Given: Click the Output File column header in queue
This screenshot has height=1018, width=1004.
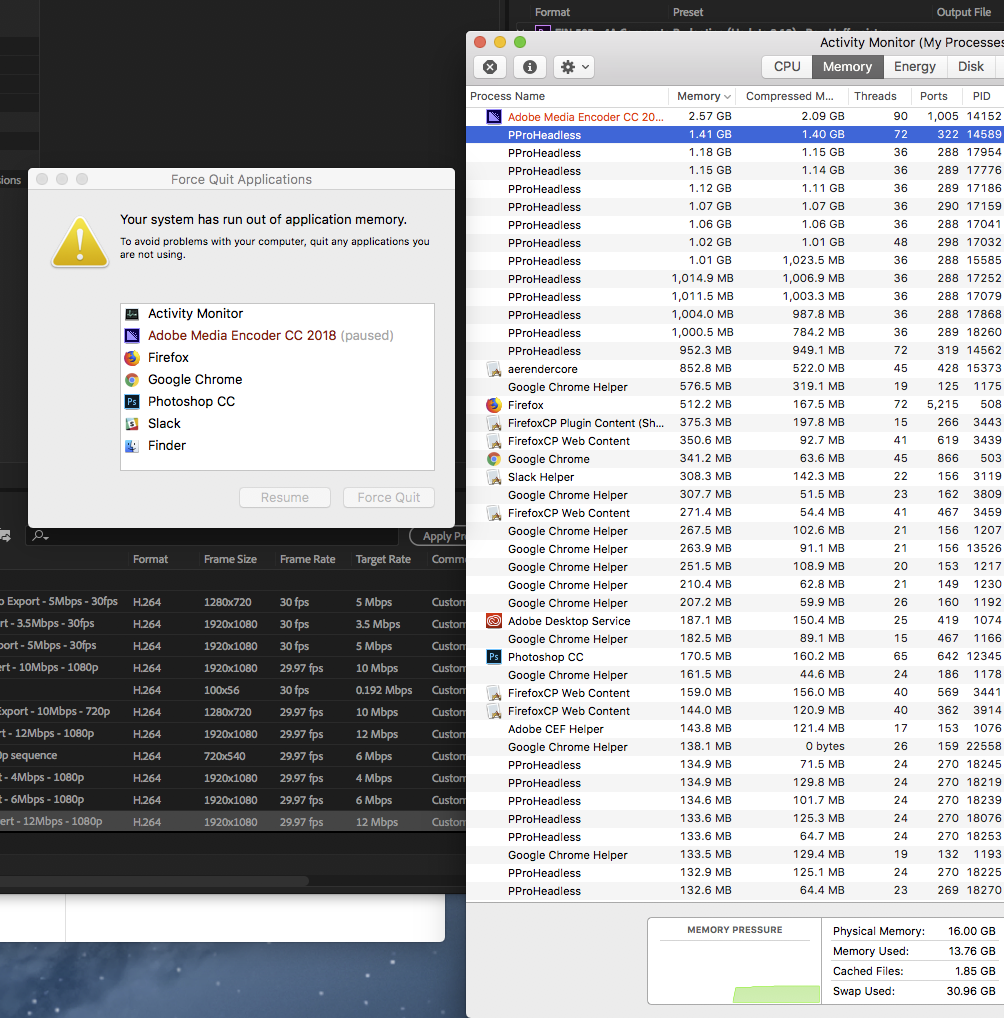Looking at the screenshot, I should (963, 12).
